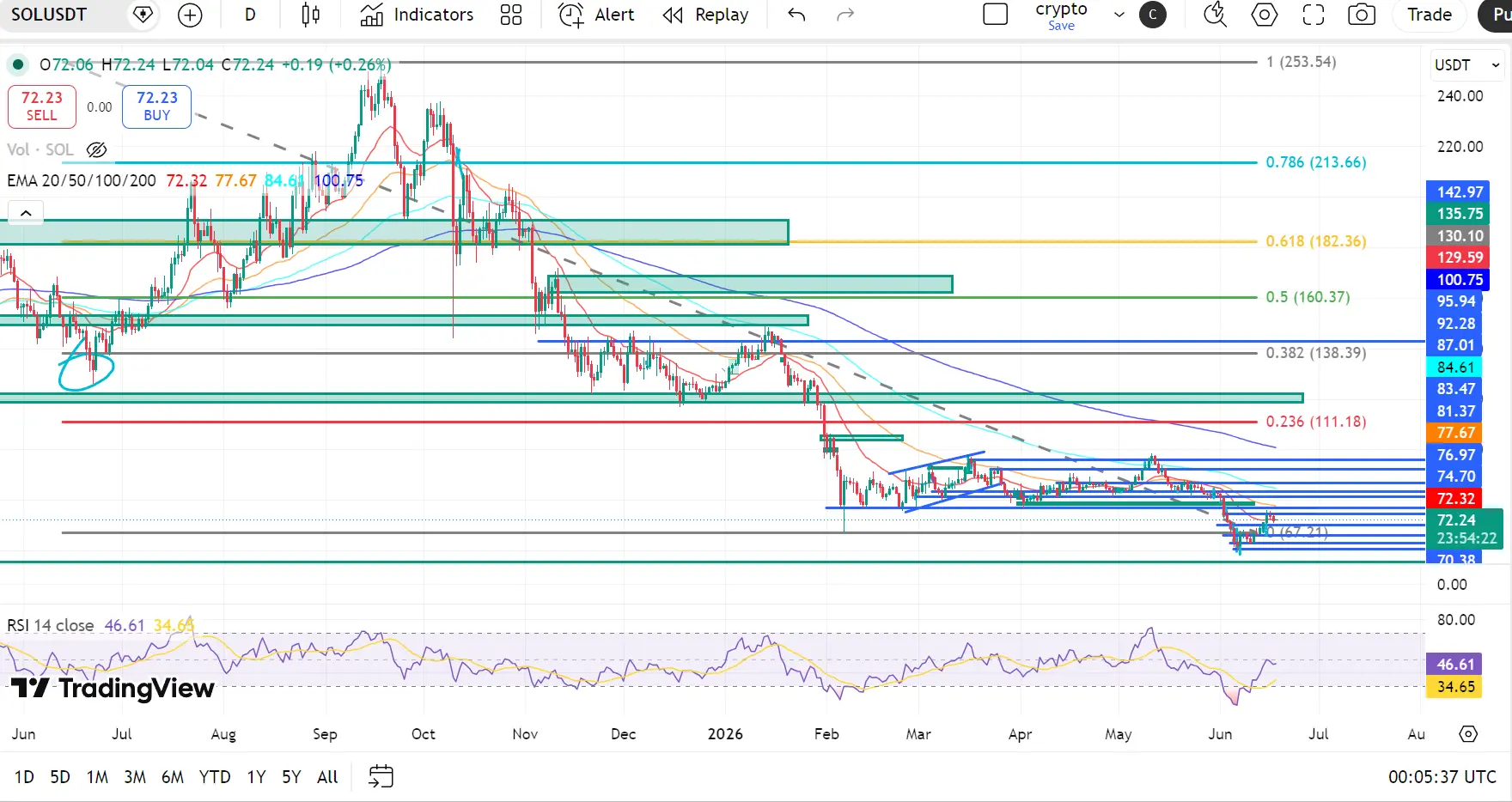Undo the last chart action
This screenshot has width=1512, height=802.
tap(796, 15)
